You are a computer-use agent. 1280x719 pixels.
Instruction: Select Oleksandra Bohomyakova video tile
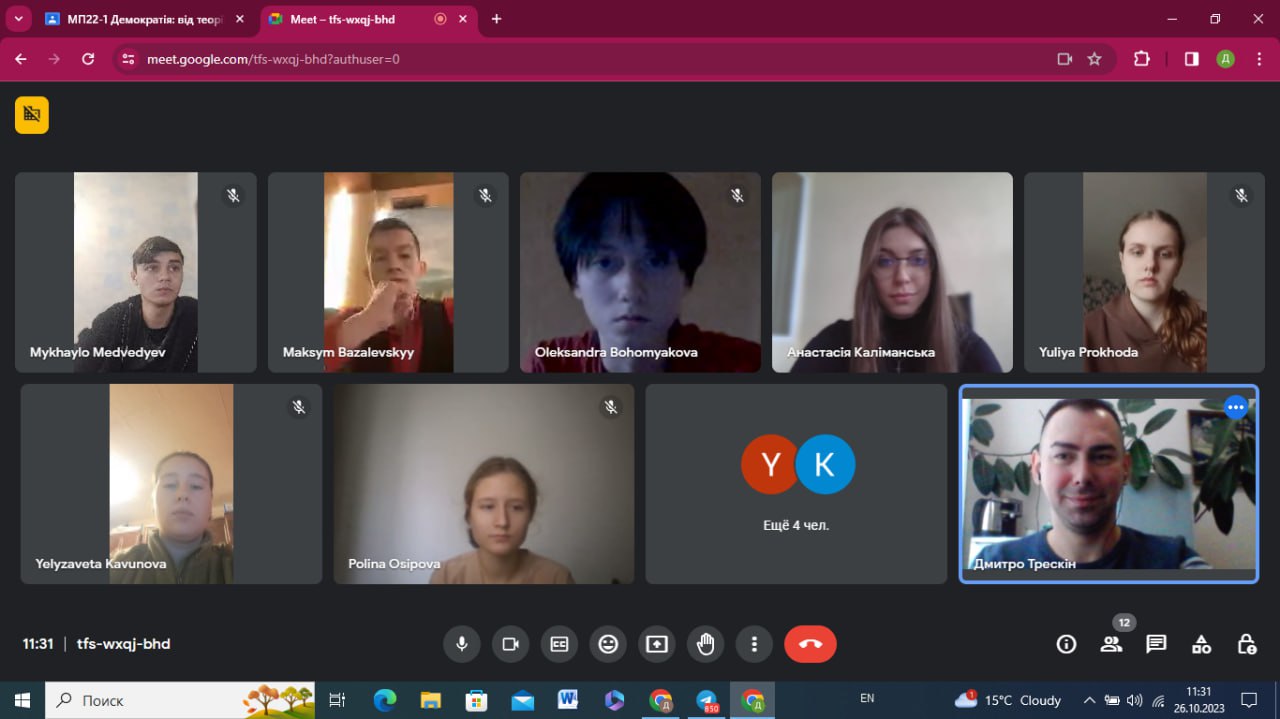640,272
